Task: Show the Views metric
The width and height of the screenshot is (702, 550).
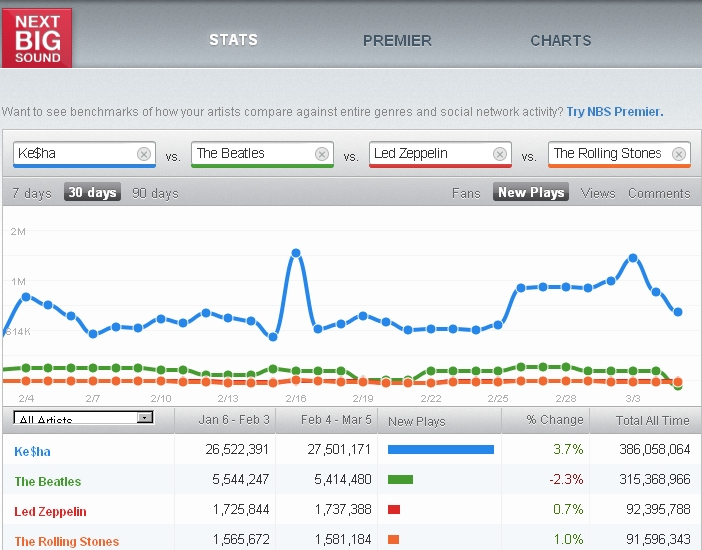Action: [597, 193]
